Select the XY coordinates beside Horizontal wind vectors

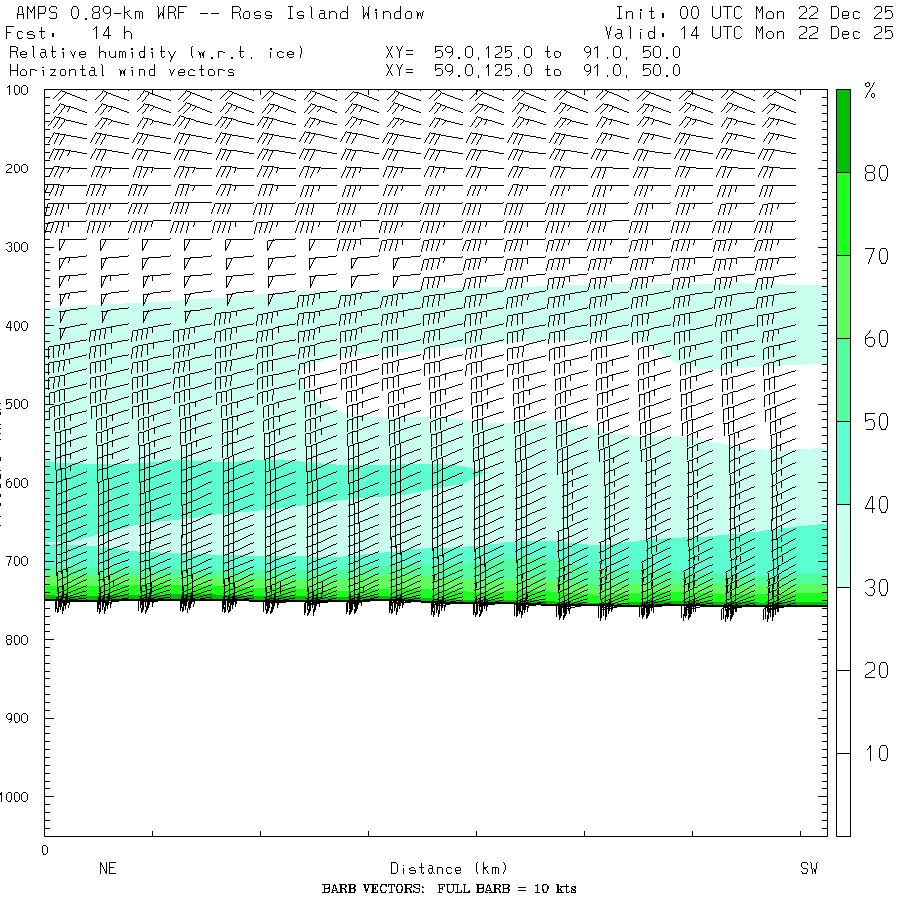click(533, 71)
